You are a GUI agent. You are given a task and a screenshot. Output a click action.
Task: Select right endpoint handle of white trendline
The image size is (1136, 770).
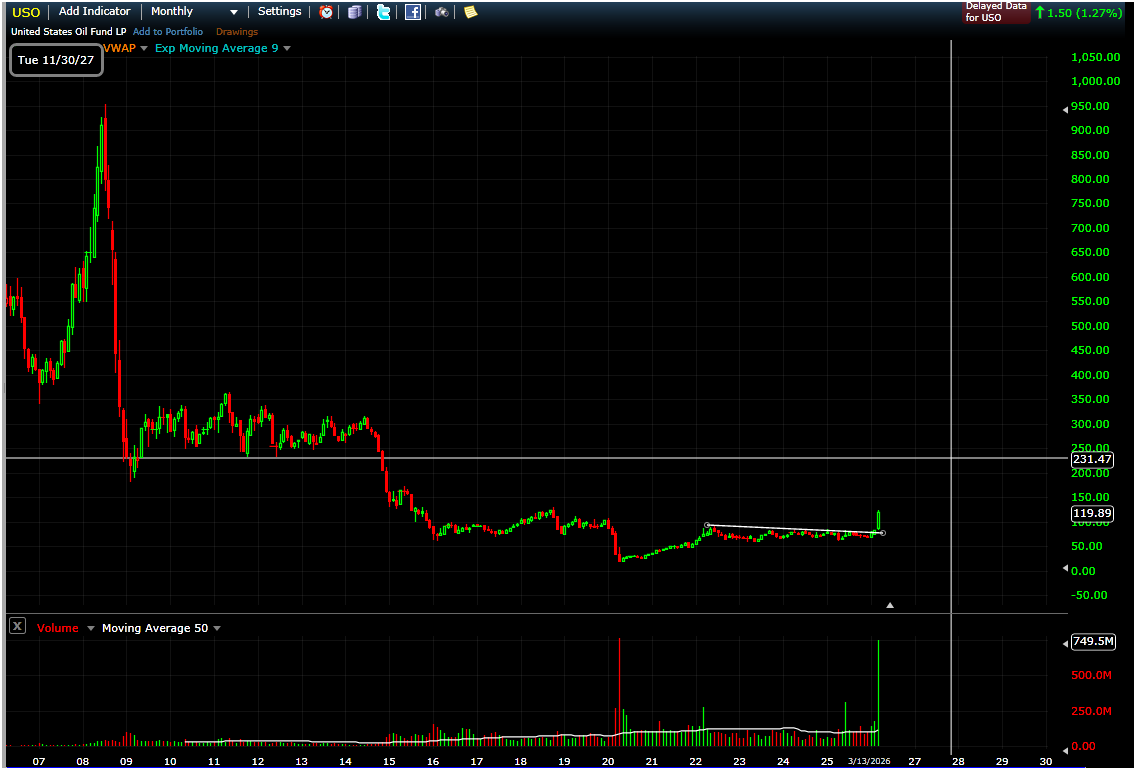[x=882, y=533]
